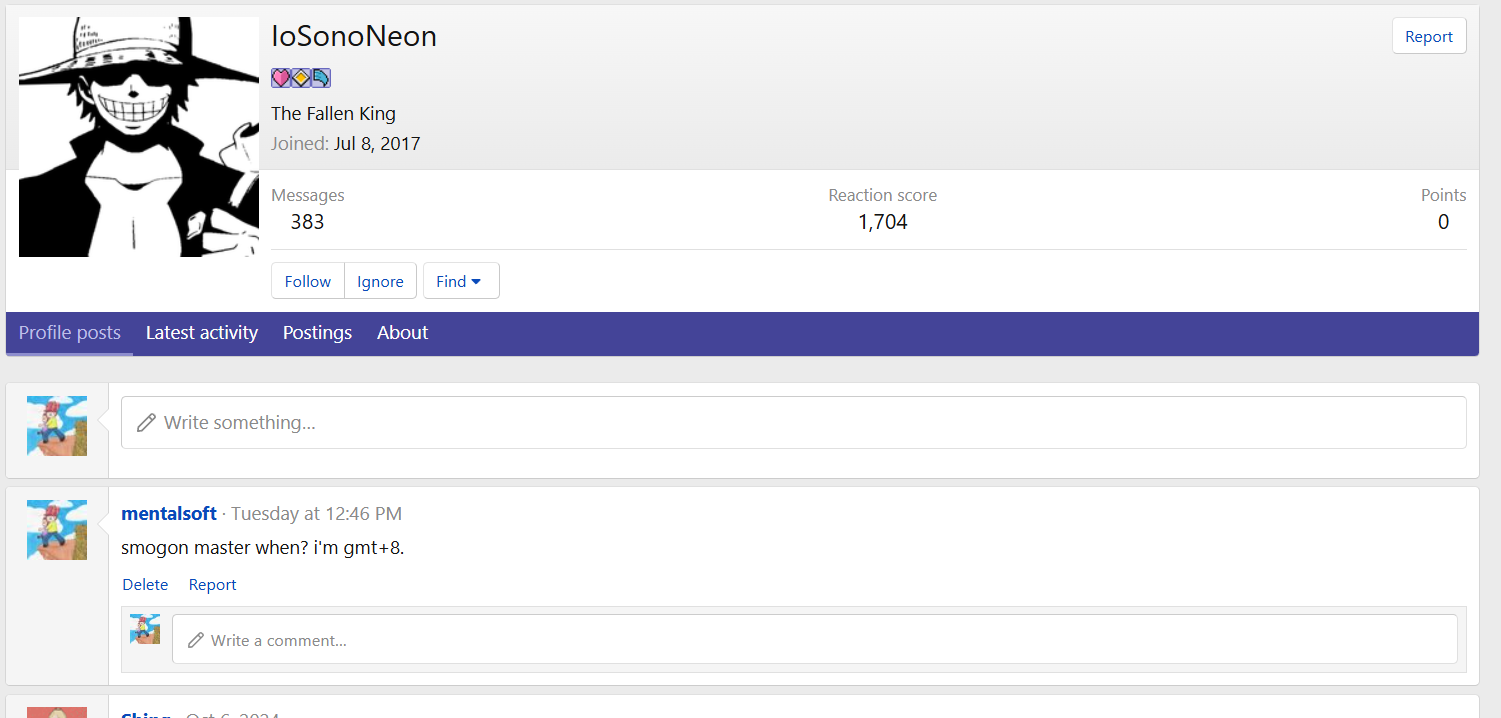Viewport: 1501px width, 718px height.
Task: Click the blue feather badge icon
Action: (x=320, y=78)
